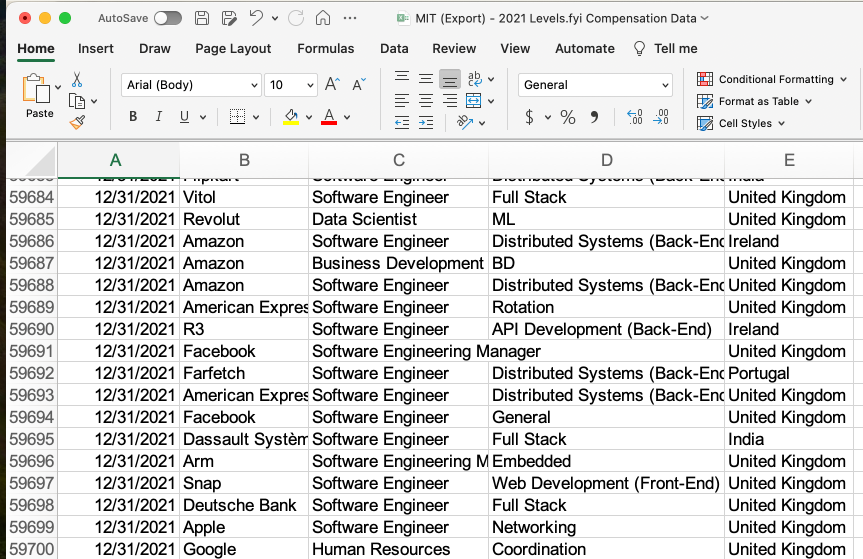Click the Redo circular arrow icon
863x559 pixels.
click(x=296, y=18)
